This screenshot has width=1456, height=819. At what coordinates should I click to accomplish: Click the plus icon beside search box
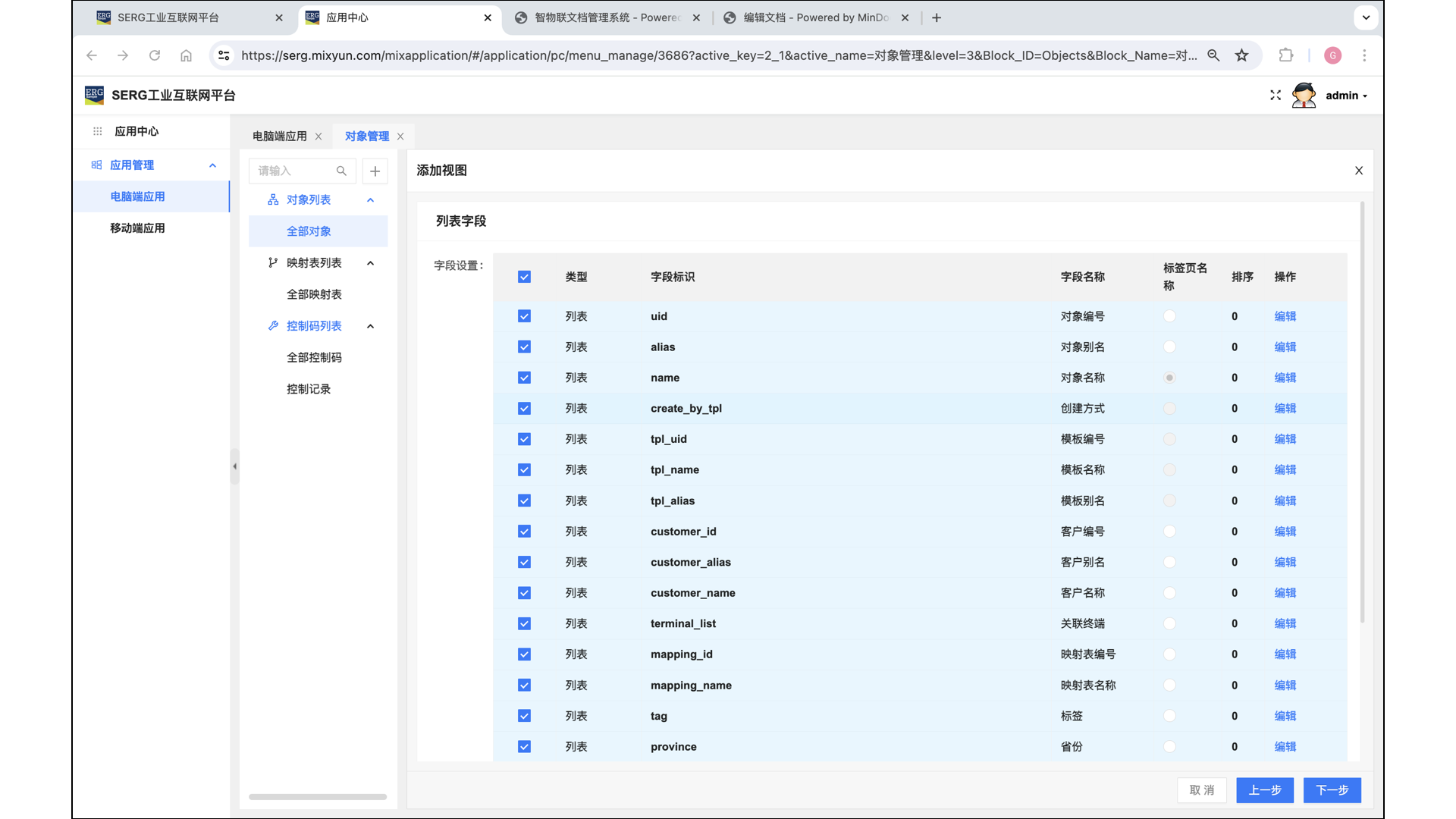[375, 171]
